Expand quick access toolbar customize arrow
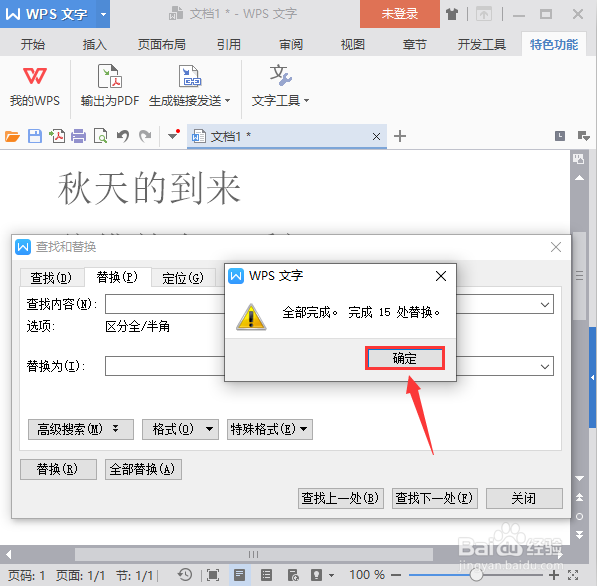 [173, 135]
